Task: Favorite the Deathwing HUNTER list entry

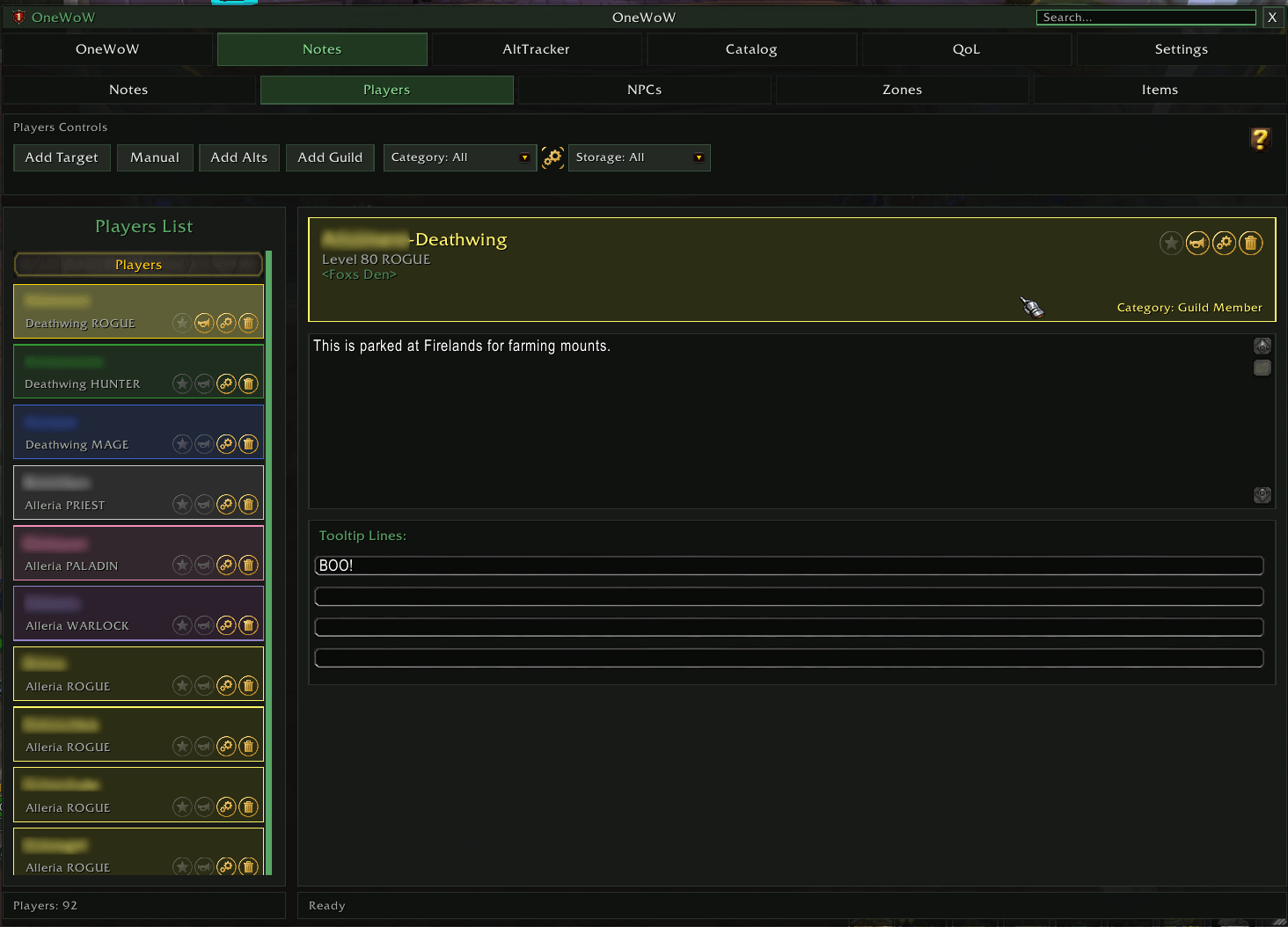Action: click(182, 383)
